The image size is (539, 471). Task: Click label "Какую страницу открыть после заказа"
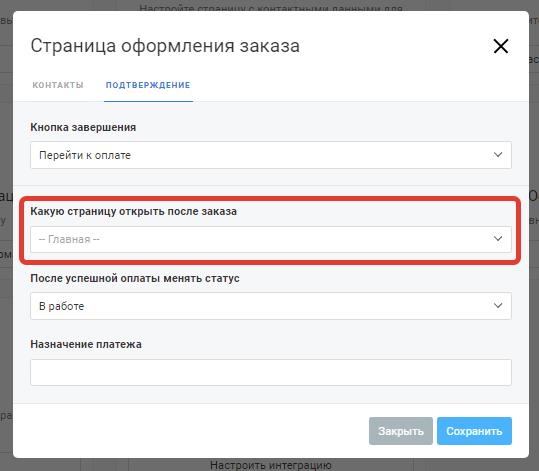[133, 211]
